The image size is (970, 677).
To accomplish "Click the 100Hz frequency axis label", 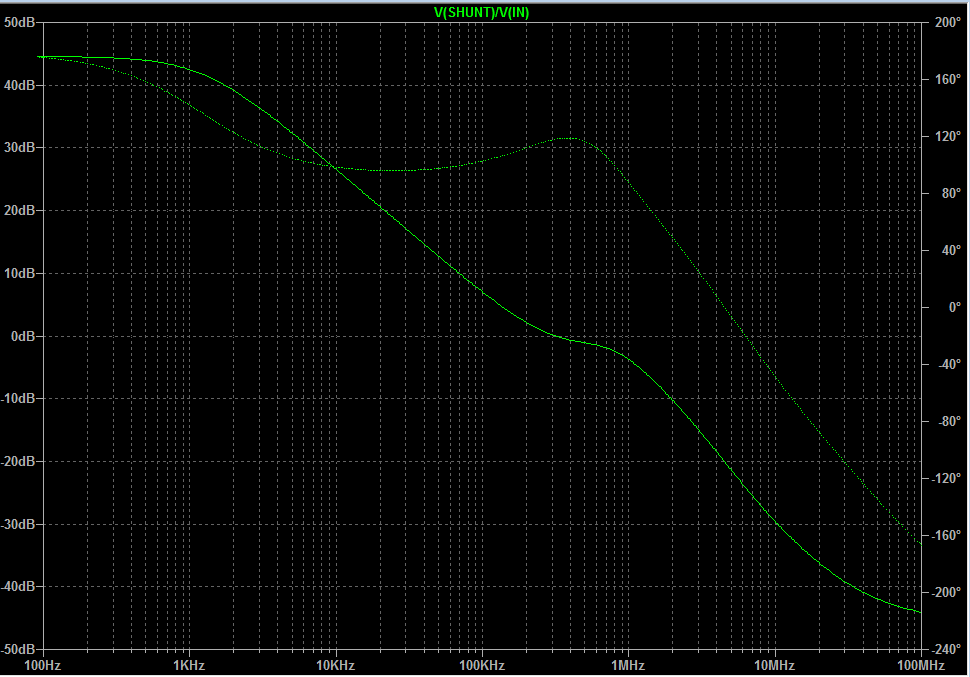I will coord(42,666).
